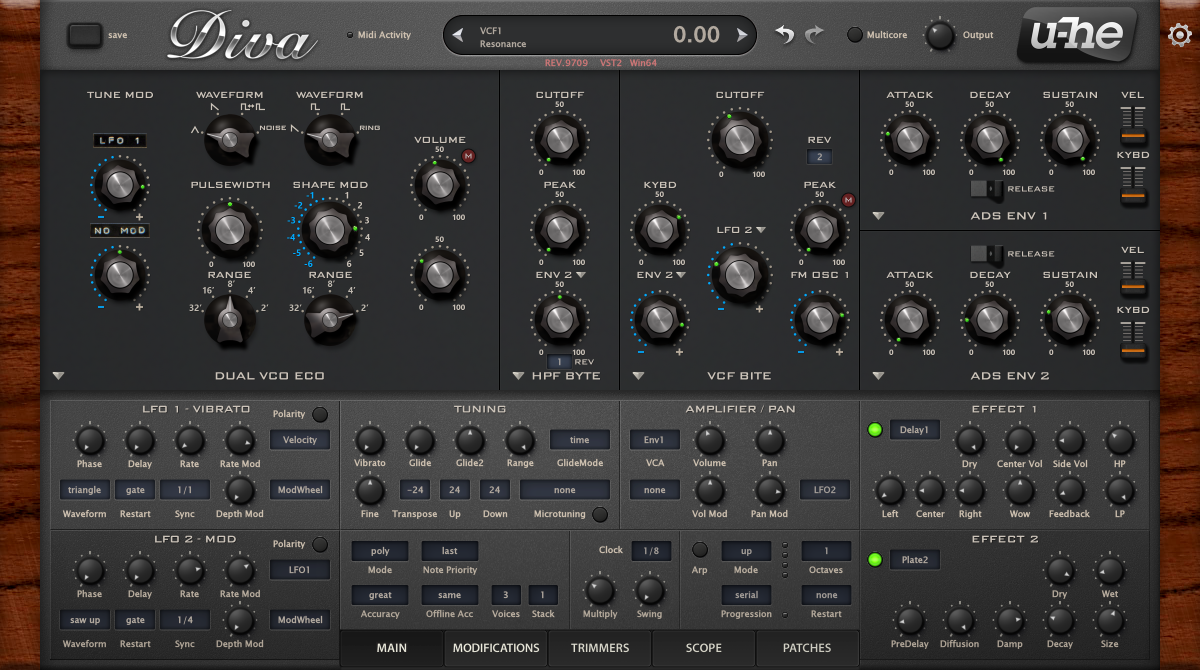Click the Effect 2 Decay knob

coord(1059,621)
